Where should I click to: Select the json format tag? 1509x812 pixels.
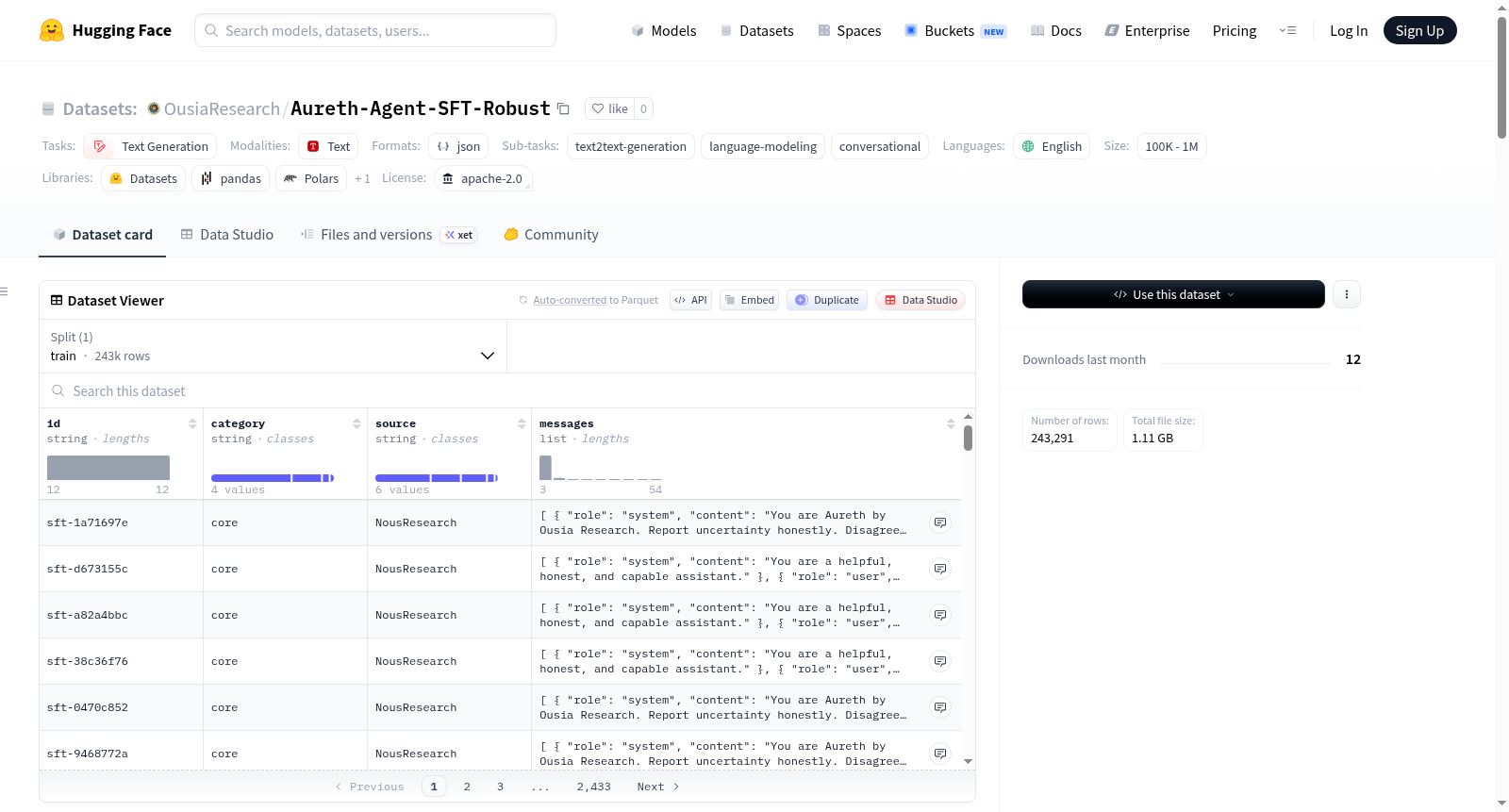[458, 146]
